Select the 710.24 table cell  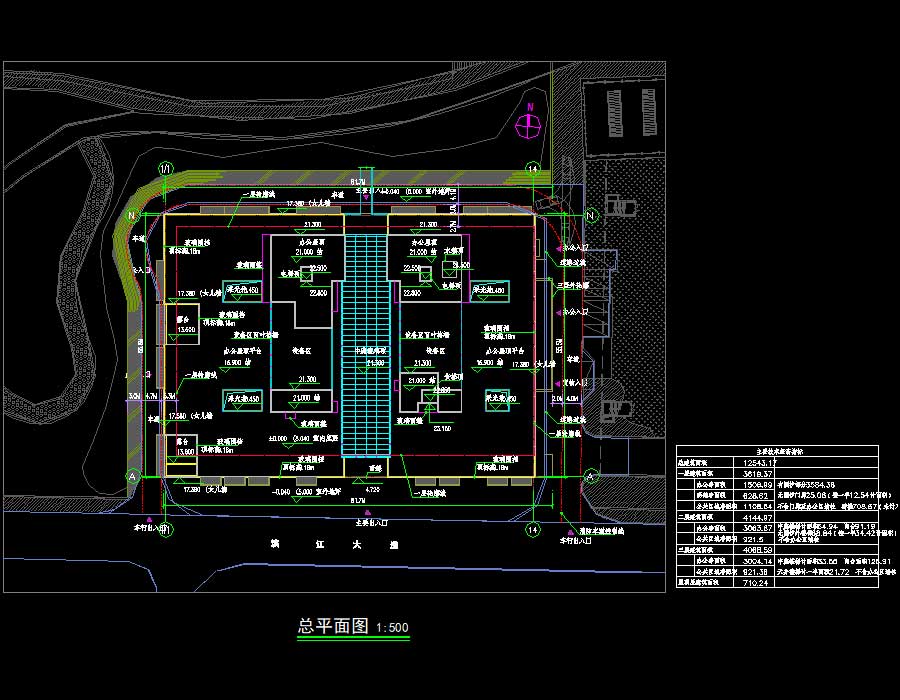click(755, 582)
